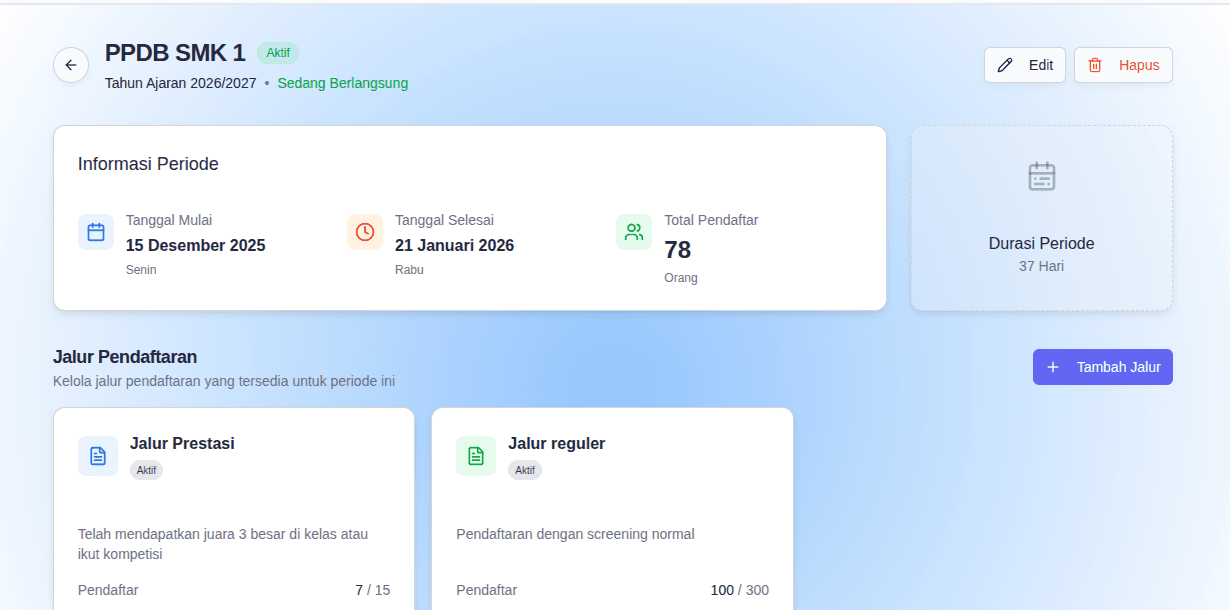Click the calendar icon beside Tanggal Mulai
The image size is (1230, 610).
pos(96,231)
